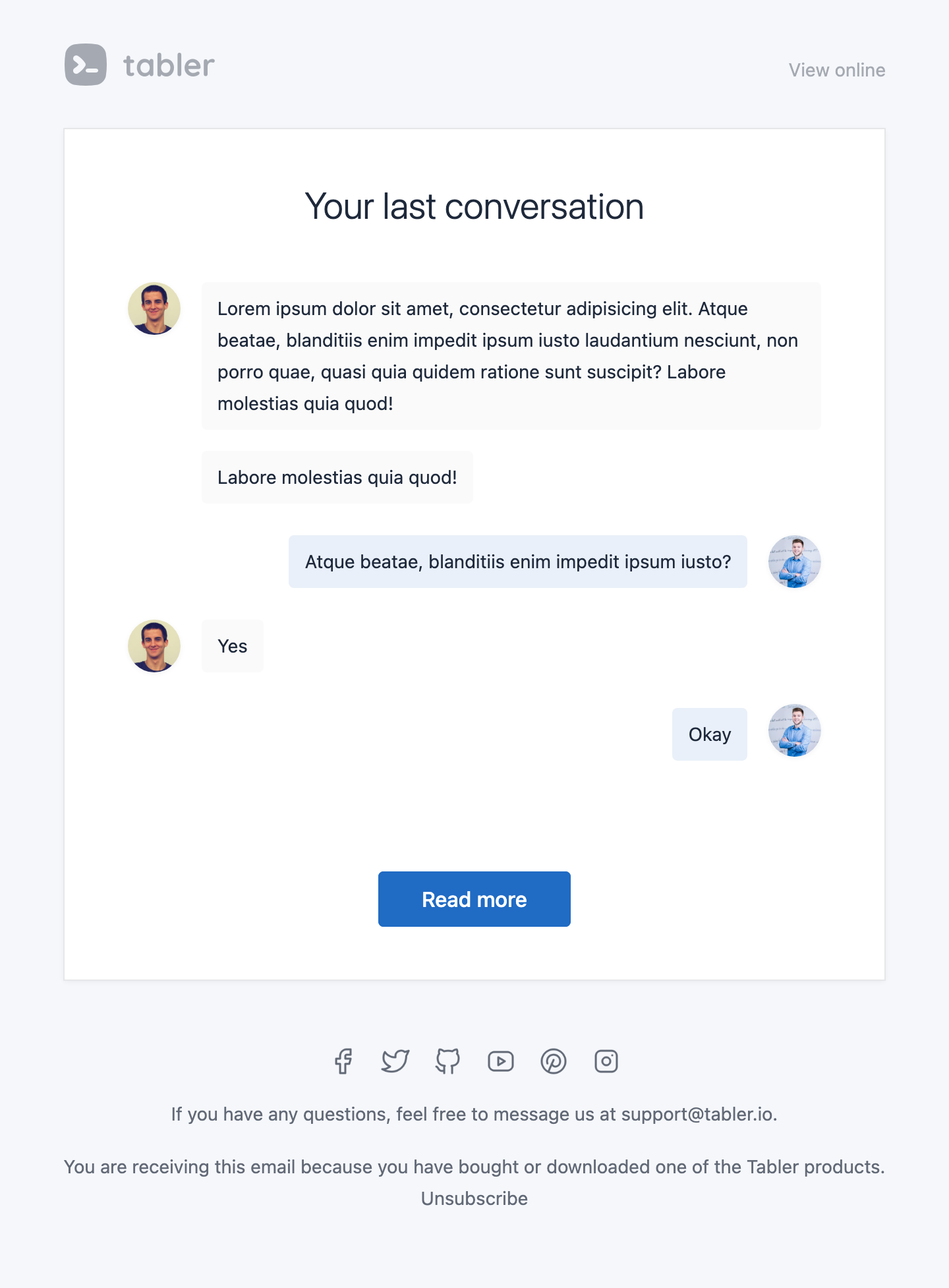Open the Facebook social icon
The image size is (949, 1288).
point(343,1061)
